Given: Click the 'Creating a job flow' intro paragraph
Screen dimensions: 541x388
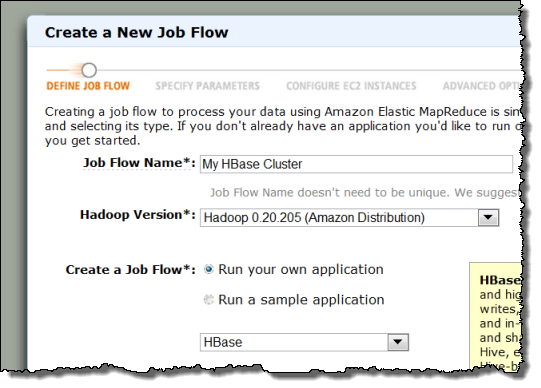Looking at the screenshot, I should pyautogui.click(x=283, y=126).
